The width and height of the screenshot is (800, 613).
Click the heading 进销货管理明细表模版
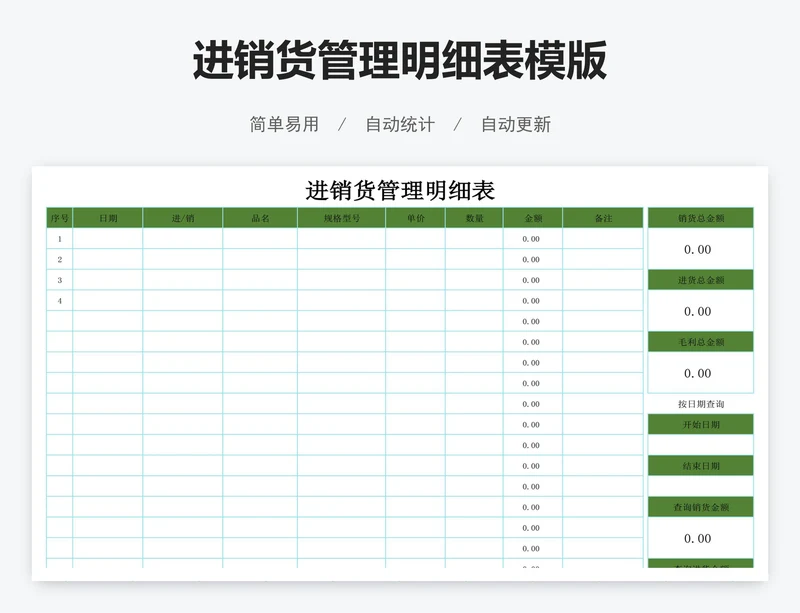tap(399, 60)
